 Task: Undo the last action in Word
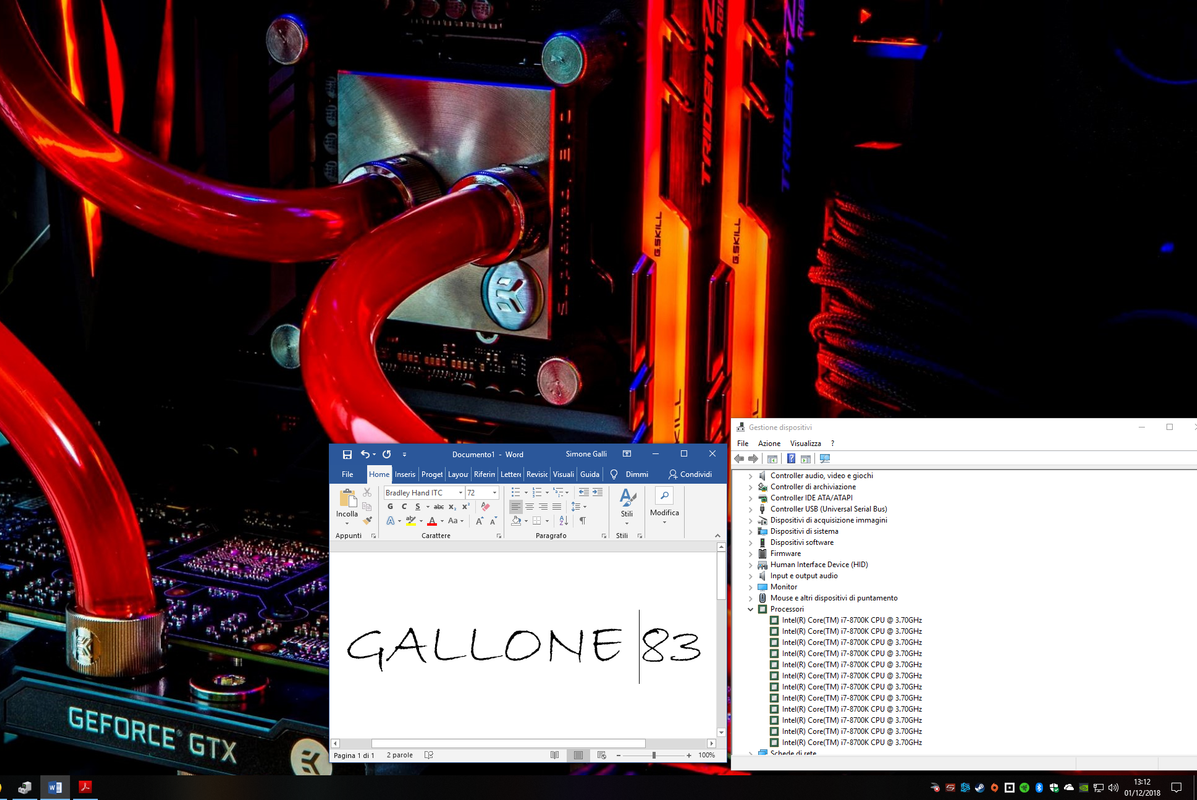(x=366, y=454)
